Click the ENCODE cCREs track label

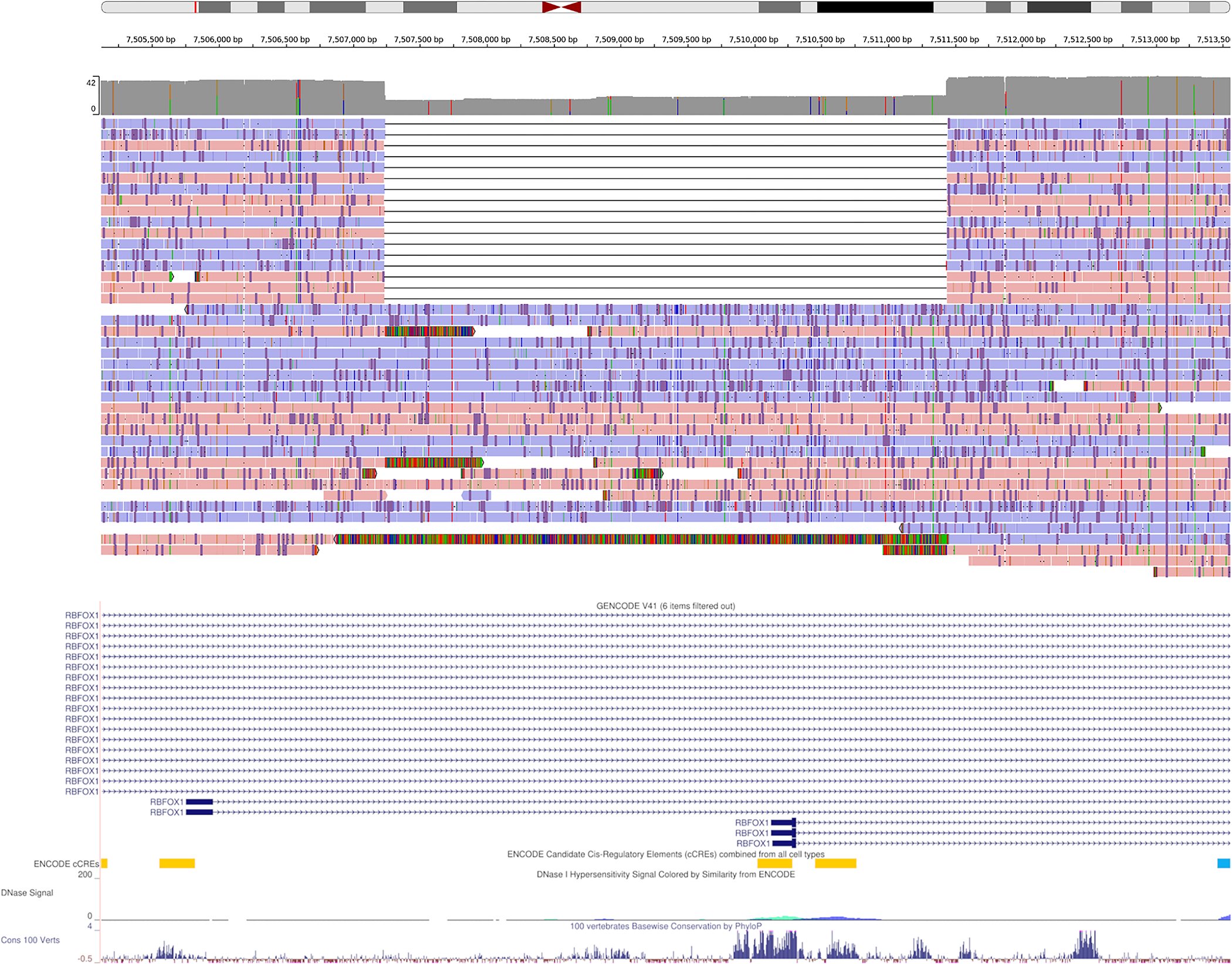[66, 864]
